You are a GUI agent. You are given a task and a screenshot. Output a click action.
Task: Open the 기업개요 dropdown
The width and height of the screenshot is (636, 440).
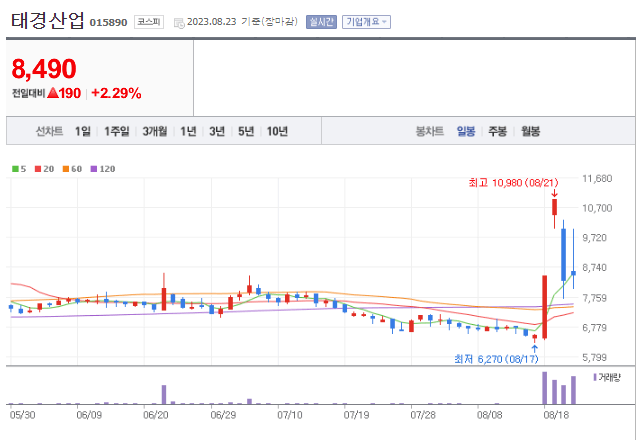pyautogui.click(x=367, y=22)
